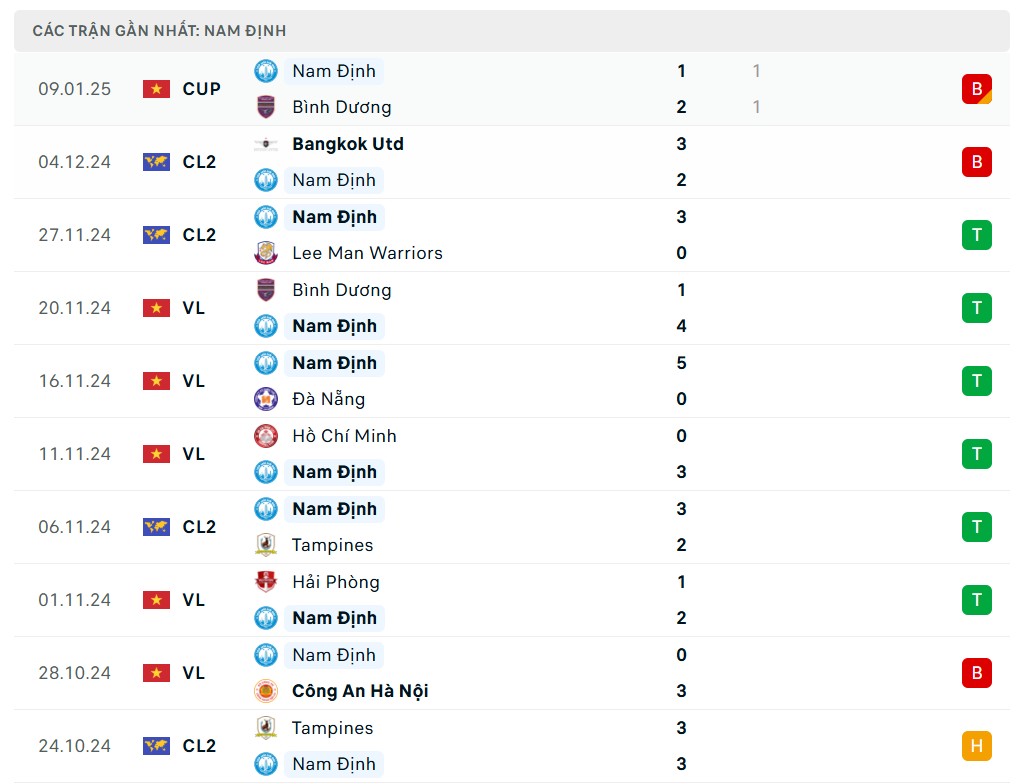The image size is (1021, 784).
Task: Click the AFC flag beside CL2 on 04.12.24
Action: click(155, 161)
